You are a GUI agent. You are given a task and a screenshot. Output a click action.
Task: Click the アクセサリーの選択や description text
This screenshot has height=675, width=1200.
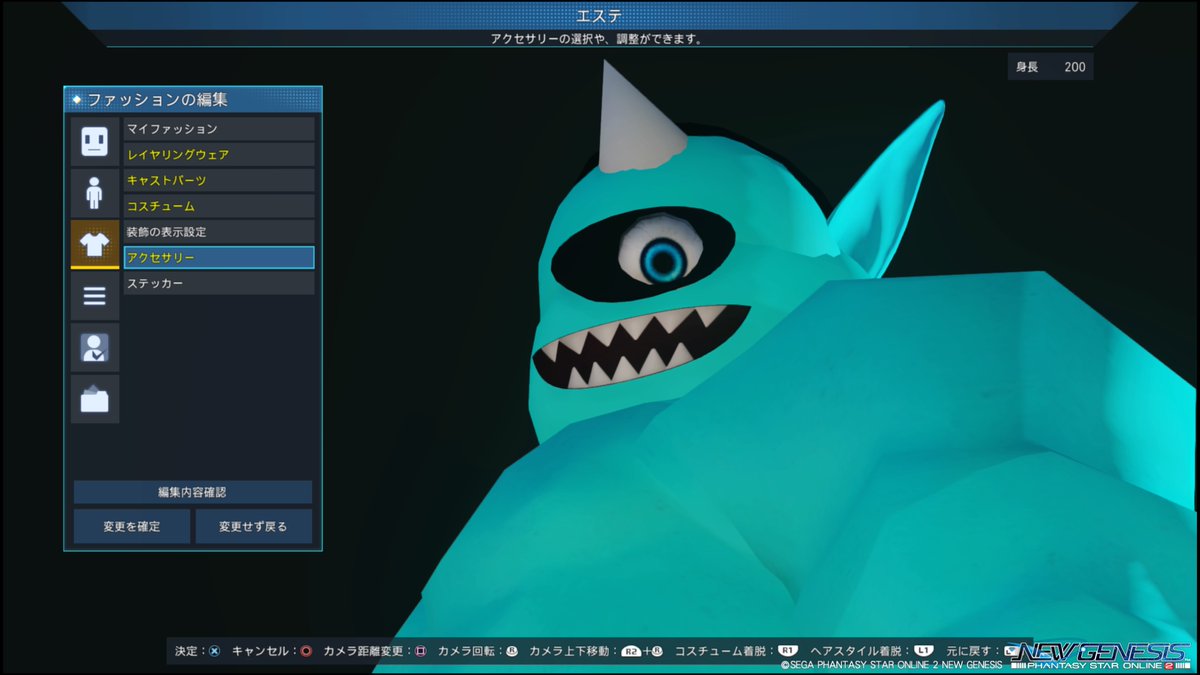[x=596, y=39]
